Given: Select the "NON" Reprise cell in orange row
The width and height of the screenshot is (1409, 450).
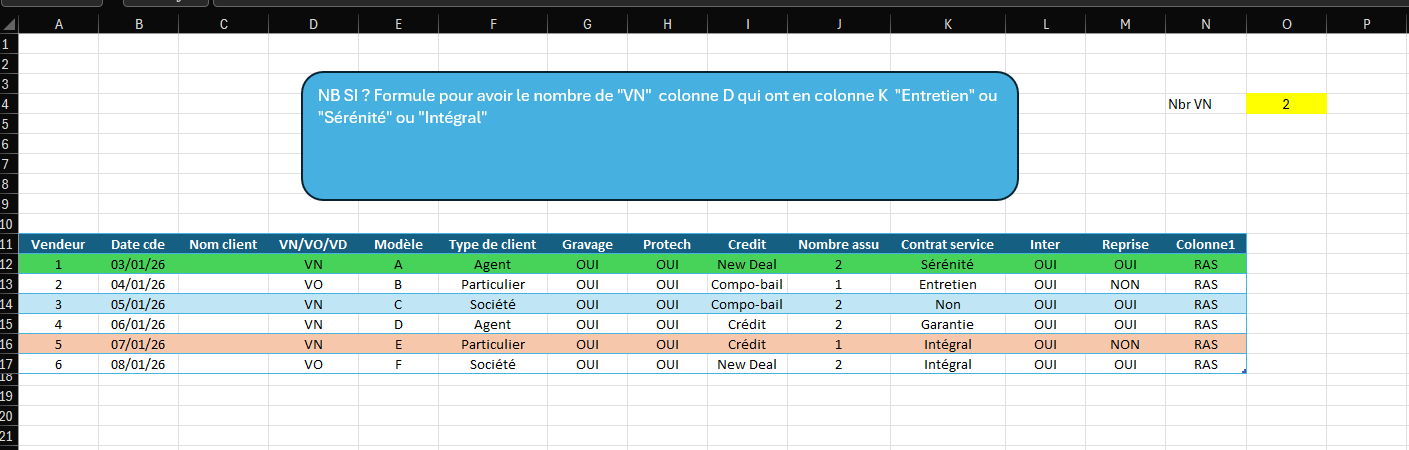Looking at the screenshot, I should pos(1125,344).
